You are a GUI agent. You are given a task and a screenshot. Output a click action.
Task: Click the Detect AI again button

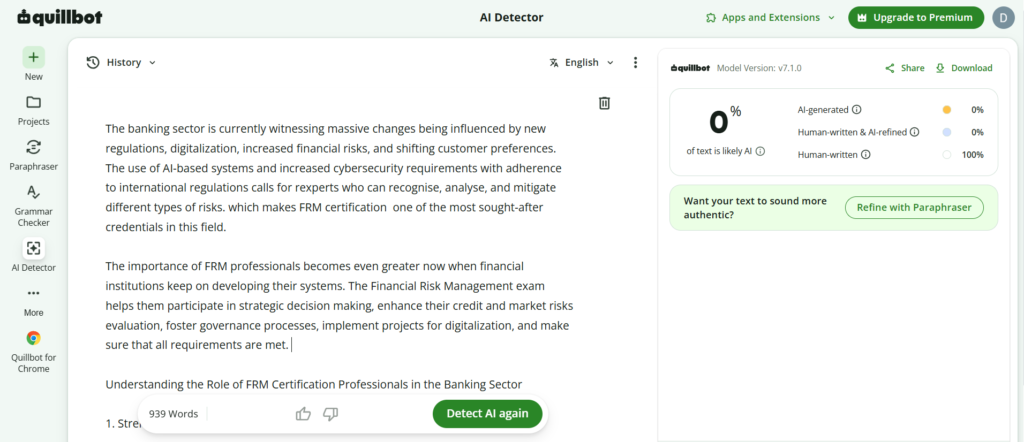click(x=488, y=414)
